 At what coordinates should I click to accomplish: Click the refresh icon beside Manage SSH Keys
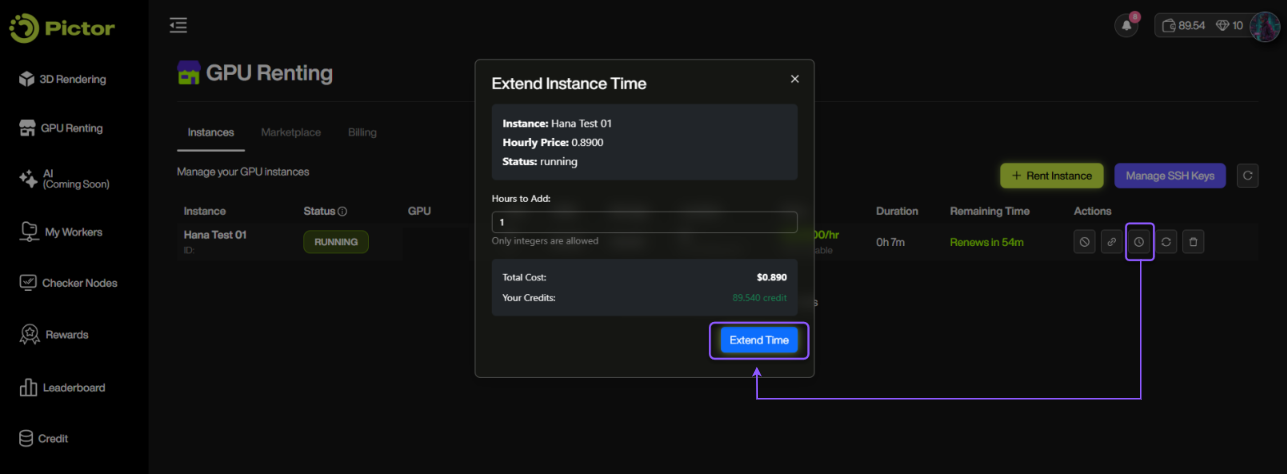pyautogui.click(x=1247, y=176)
